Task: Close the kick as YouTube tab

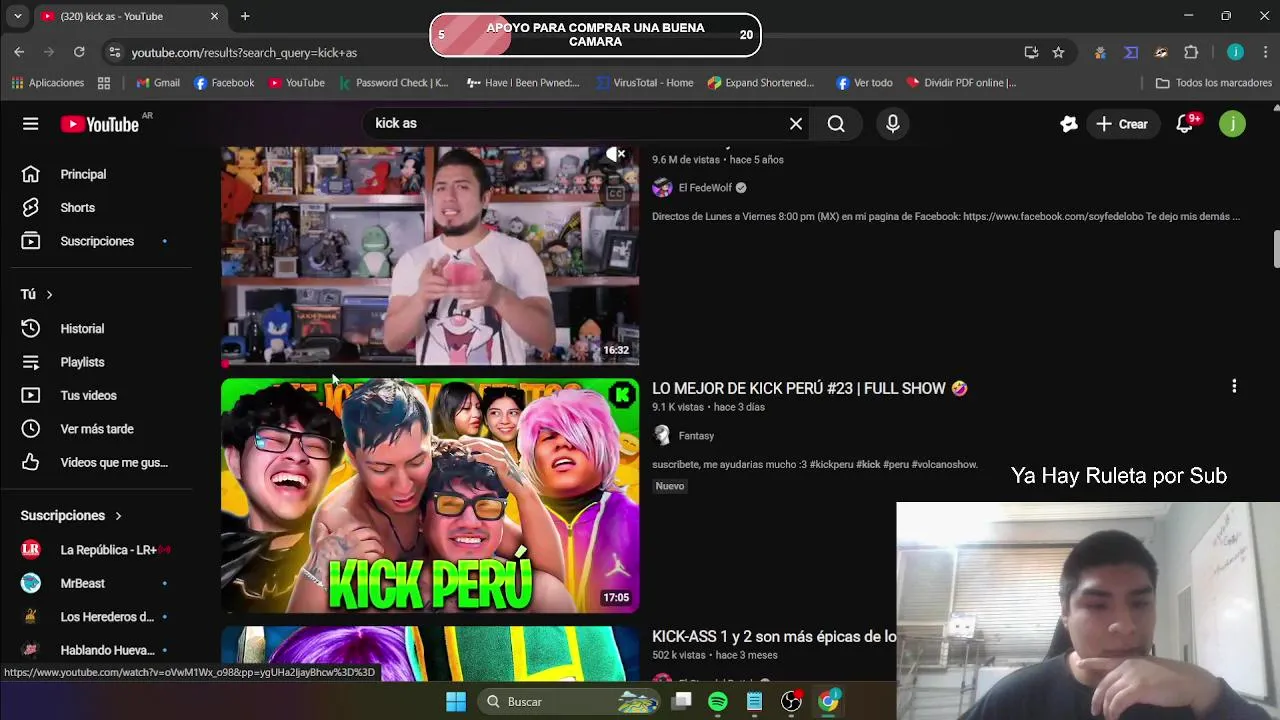Action: [x=214, y=16]
